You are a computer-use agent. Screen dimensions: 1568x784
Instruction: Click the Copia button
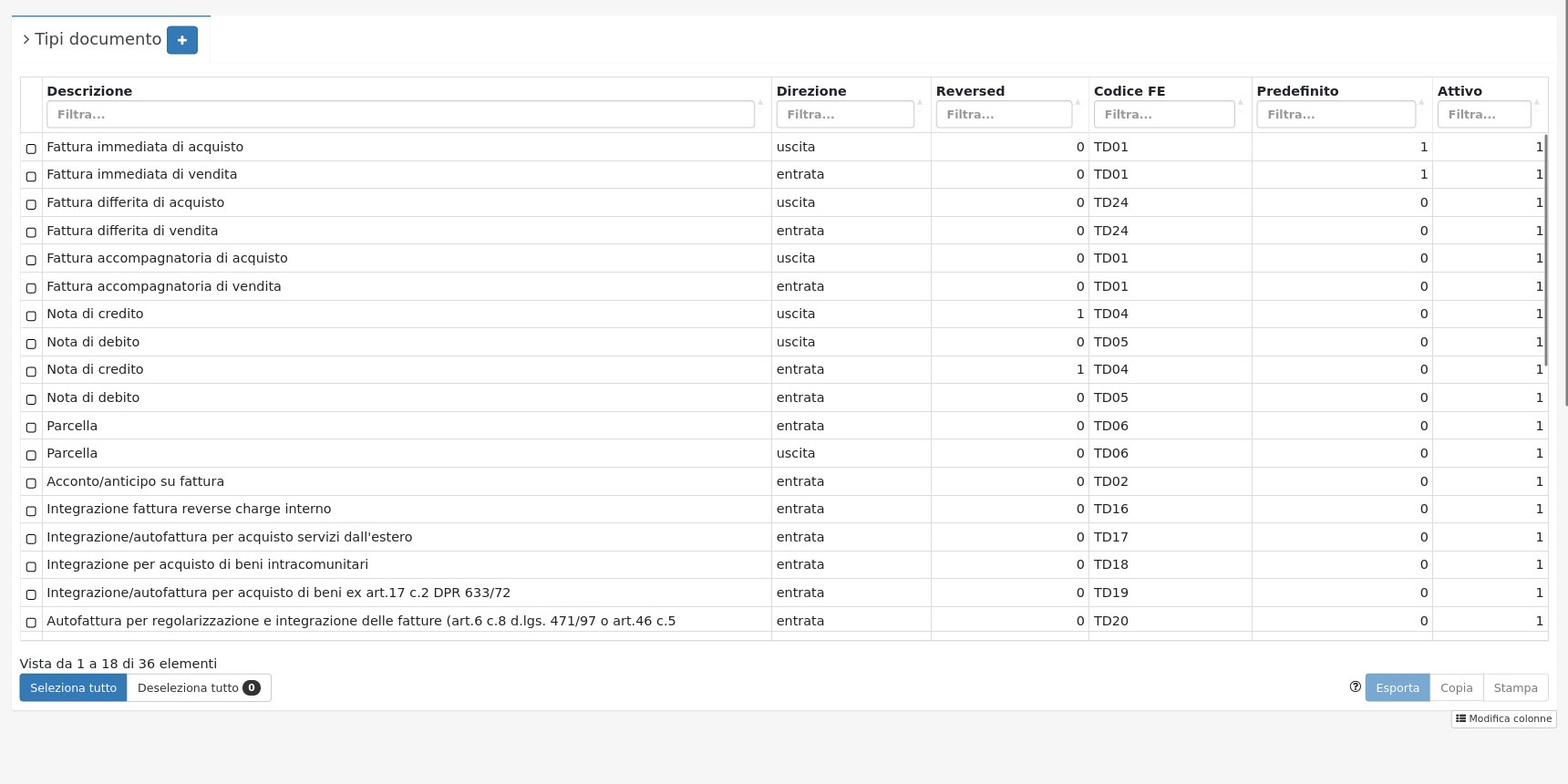point(1456,688)
